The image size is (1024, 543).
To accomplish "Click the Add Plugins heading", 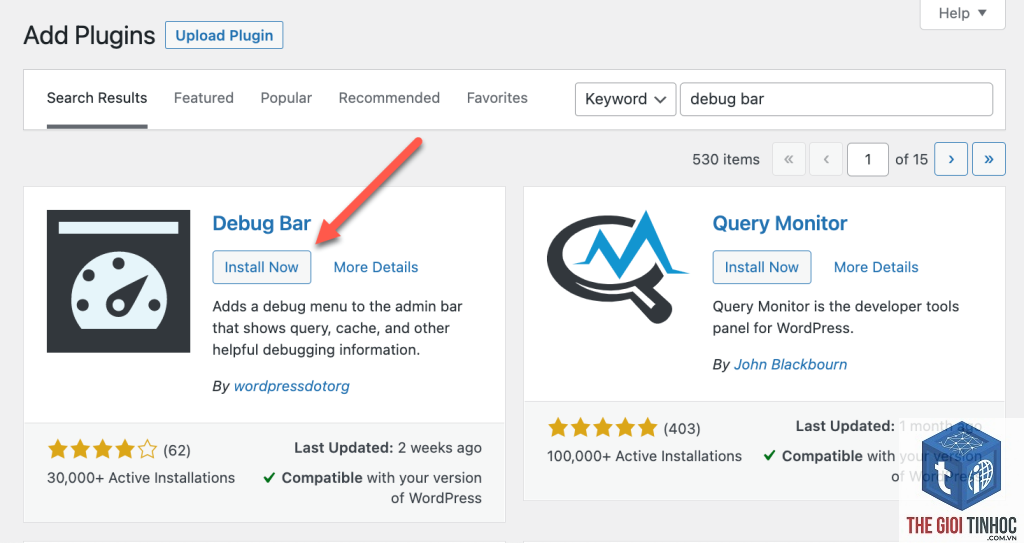I will [x=89, y=35].
